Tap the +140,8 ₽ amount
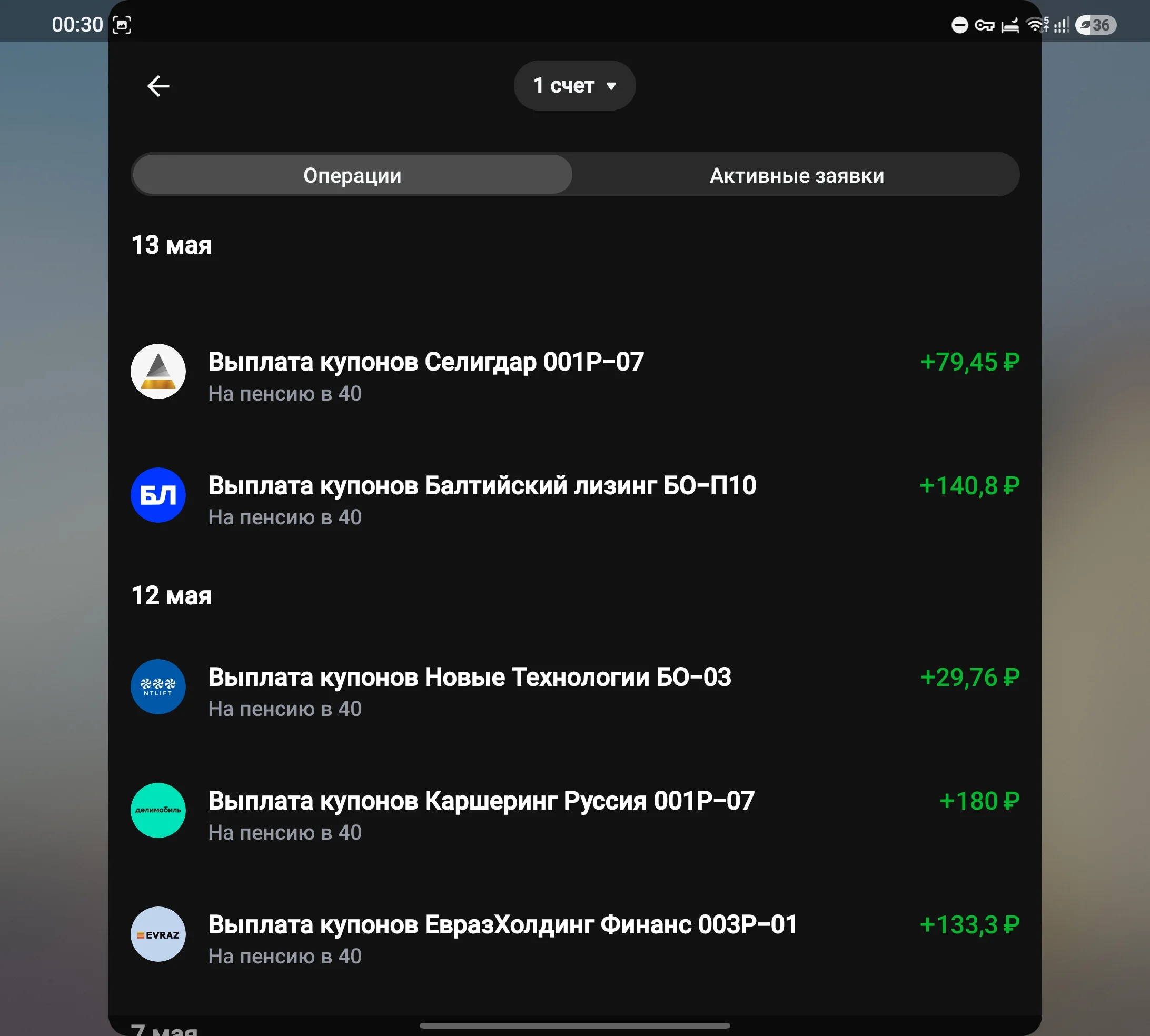The image size is (1150, 1036). [x=969, y=485]
